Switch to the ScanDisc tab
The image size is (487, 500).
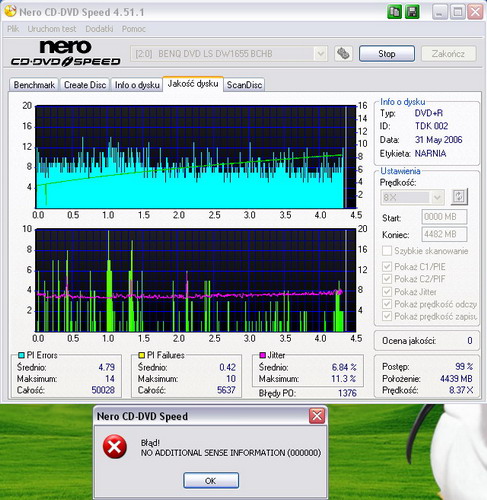point(244,85)
